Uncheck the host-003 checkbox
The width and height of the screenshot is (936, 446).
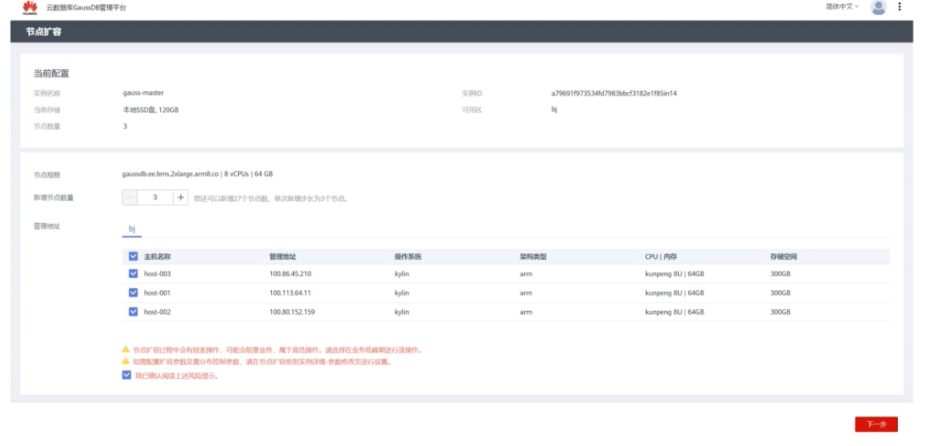(x=133, y=274)
